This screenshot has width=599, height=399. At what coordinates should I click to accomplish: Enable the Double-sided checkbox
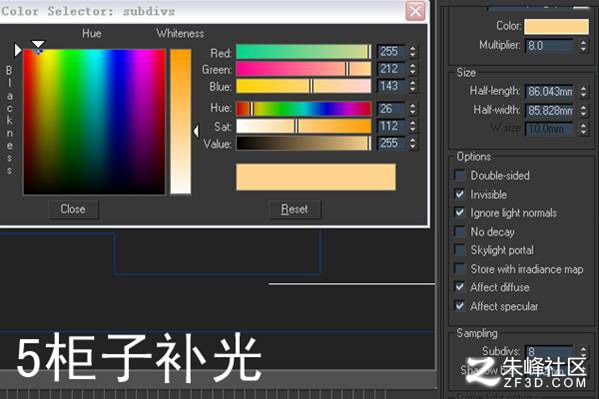pyautogui.click(x=460, y=175)
